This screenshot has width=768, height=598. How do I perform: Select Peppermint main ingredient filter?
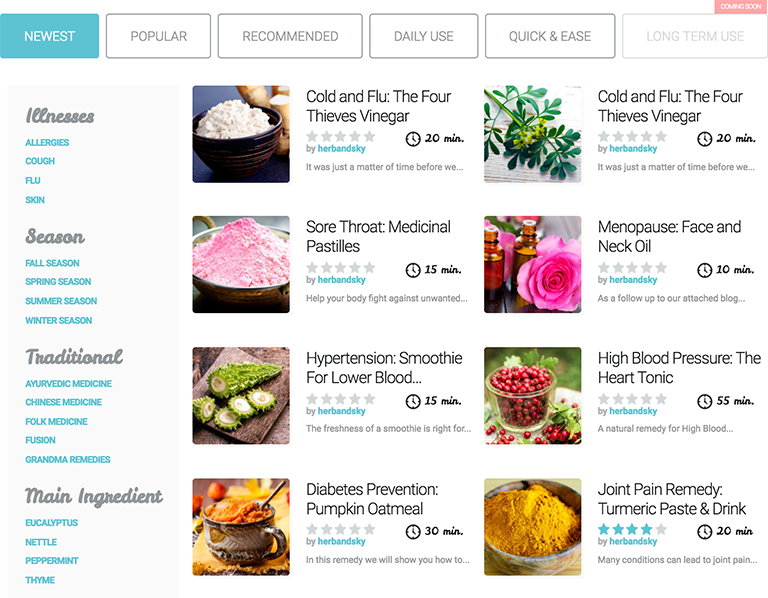[x=52, y=561]
